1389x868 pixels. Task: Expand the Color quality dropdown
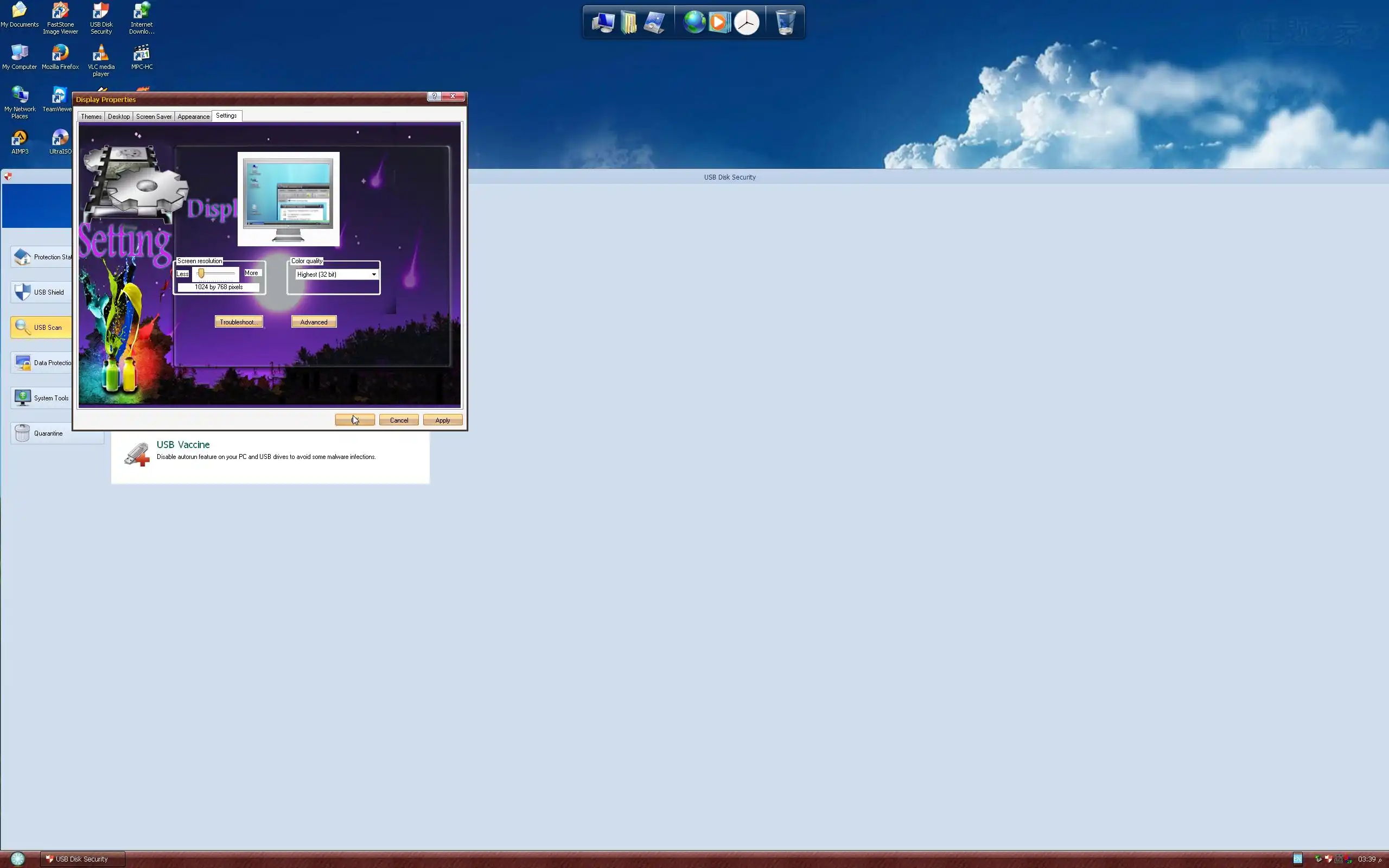click(374, 275)
